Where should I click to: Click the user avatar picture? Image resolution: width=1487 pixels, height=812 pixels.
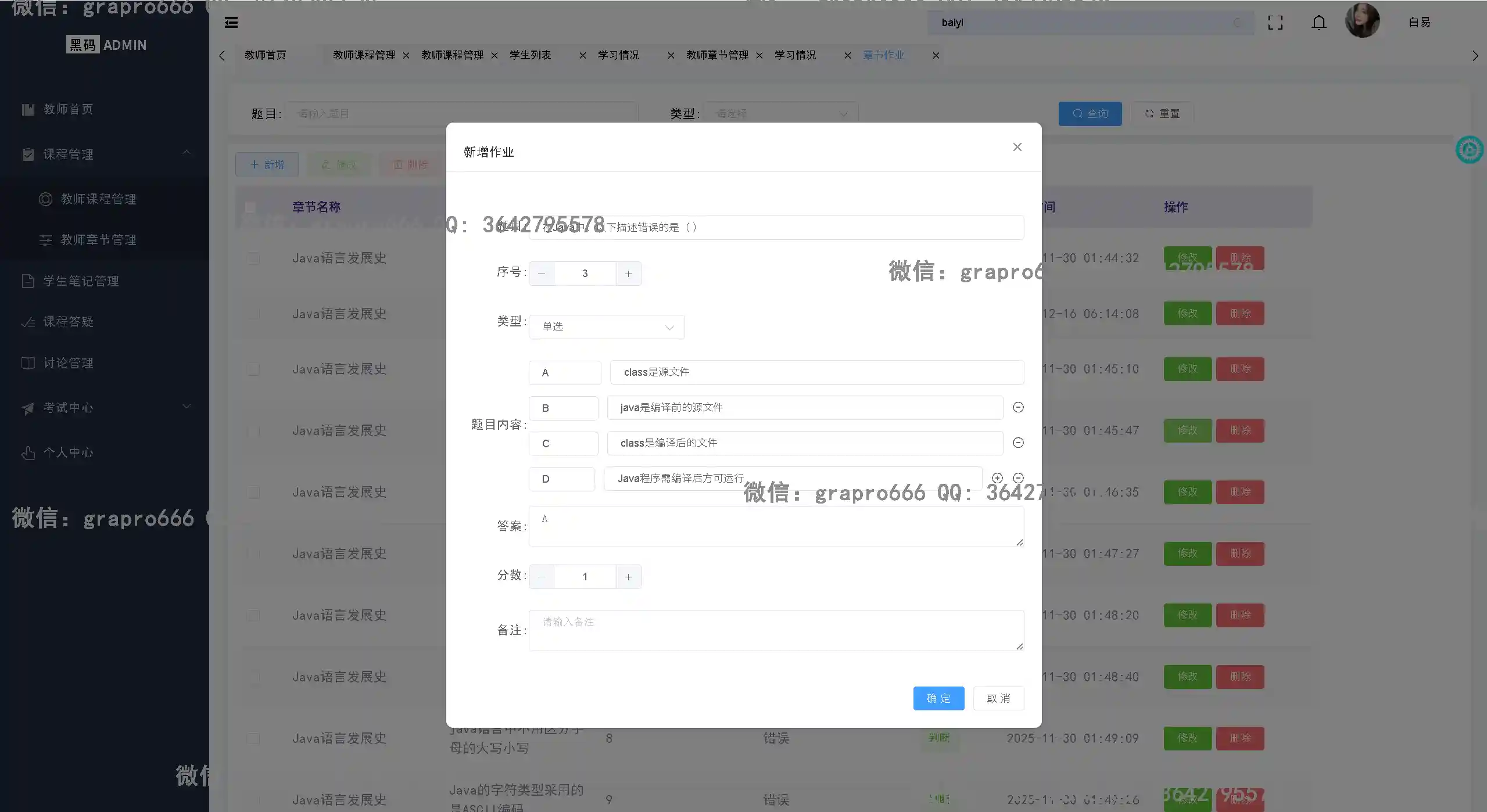point(1361,21)
